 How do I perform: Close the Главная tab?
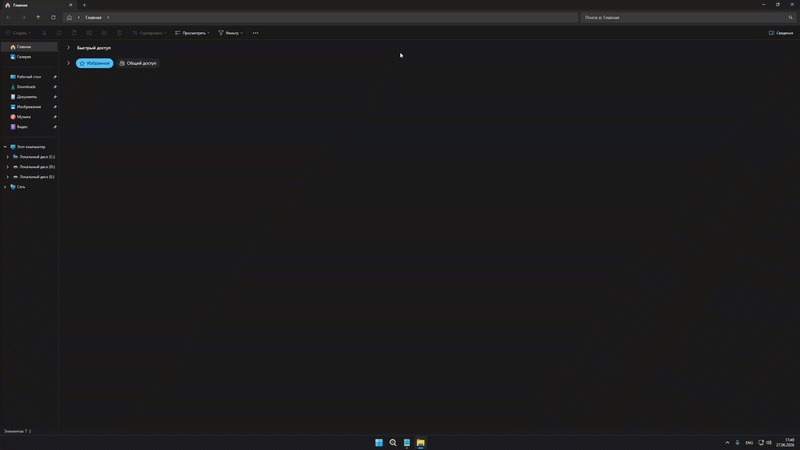coord(70,5)
